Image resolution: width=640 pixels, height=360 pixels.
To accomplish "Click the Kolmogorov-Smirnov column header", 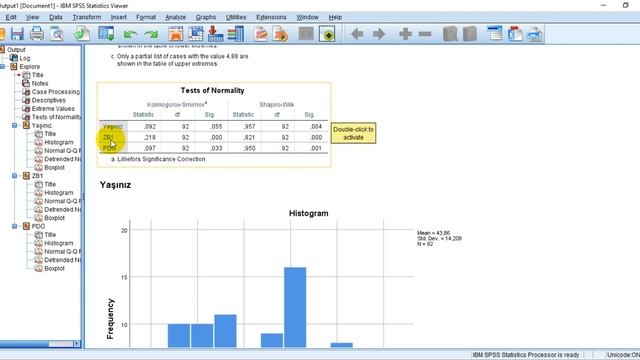I will point(176,104).
